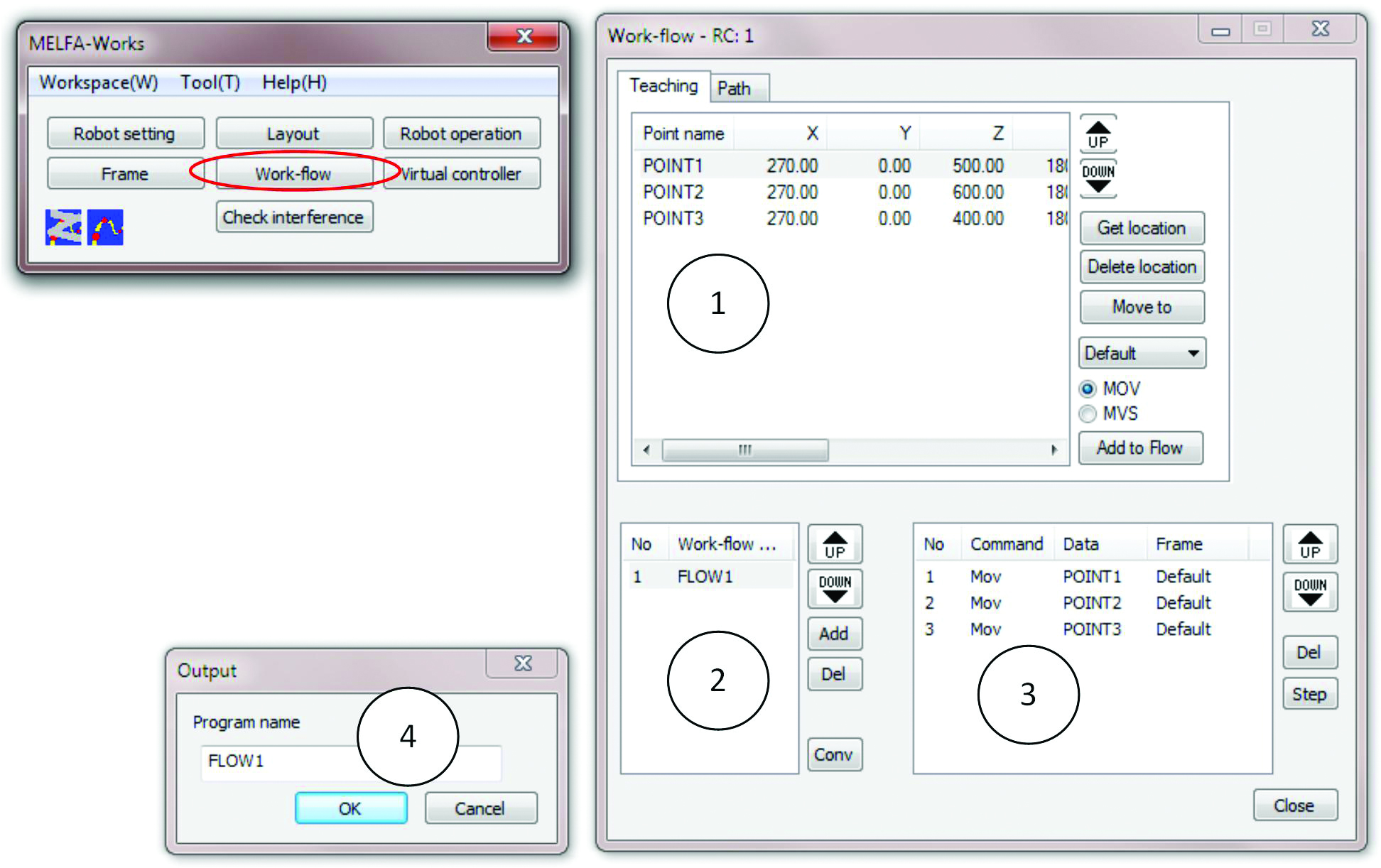Move teaching point UP with arrow button
This screenshot has height=868, width=1381.
click(1098, 134)
